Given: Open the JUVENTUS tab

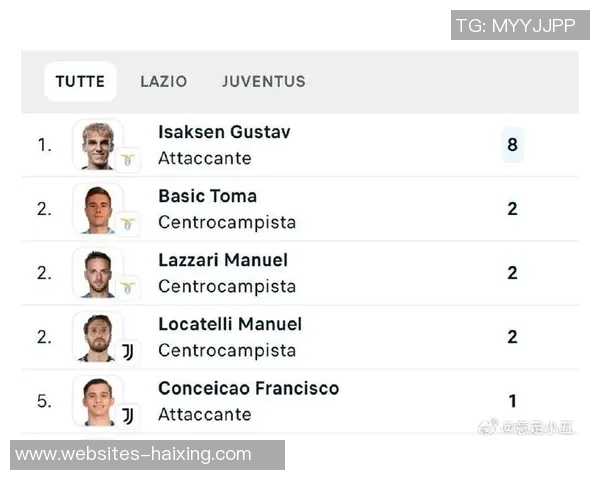Looking at the screenshot, I should point(264,82).
